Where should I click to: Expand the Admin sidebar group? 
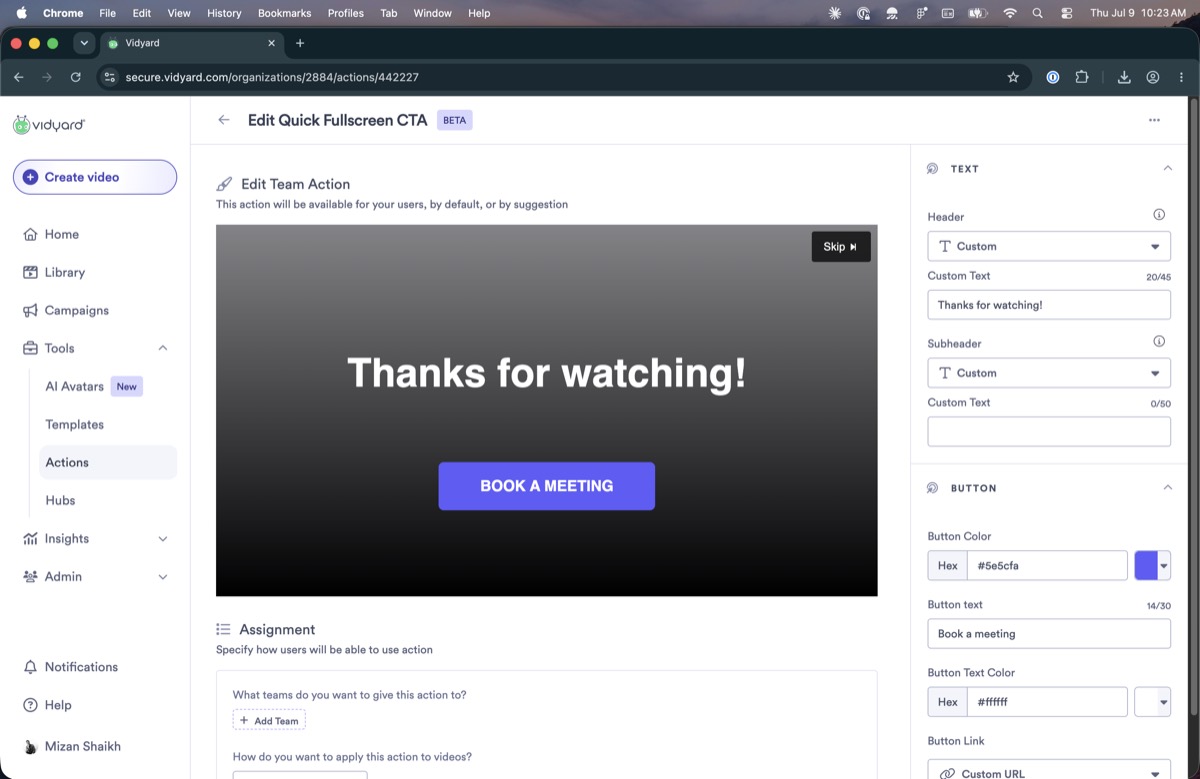click(x=163, y=576)
